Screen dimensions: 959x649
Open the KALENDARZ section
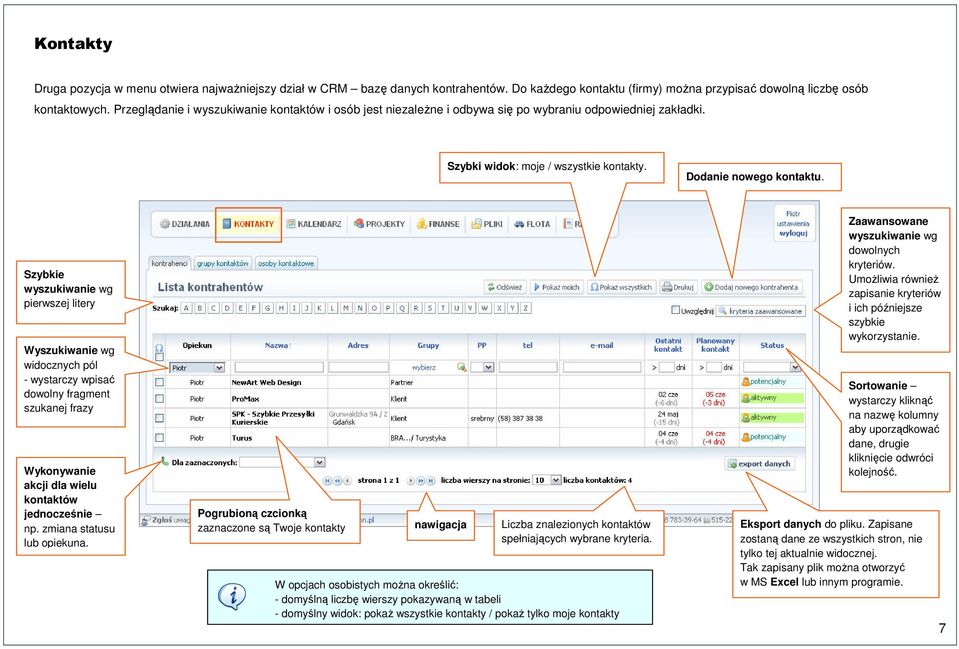314,224
